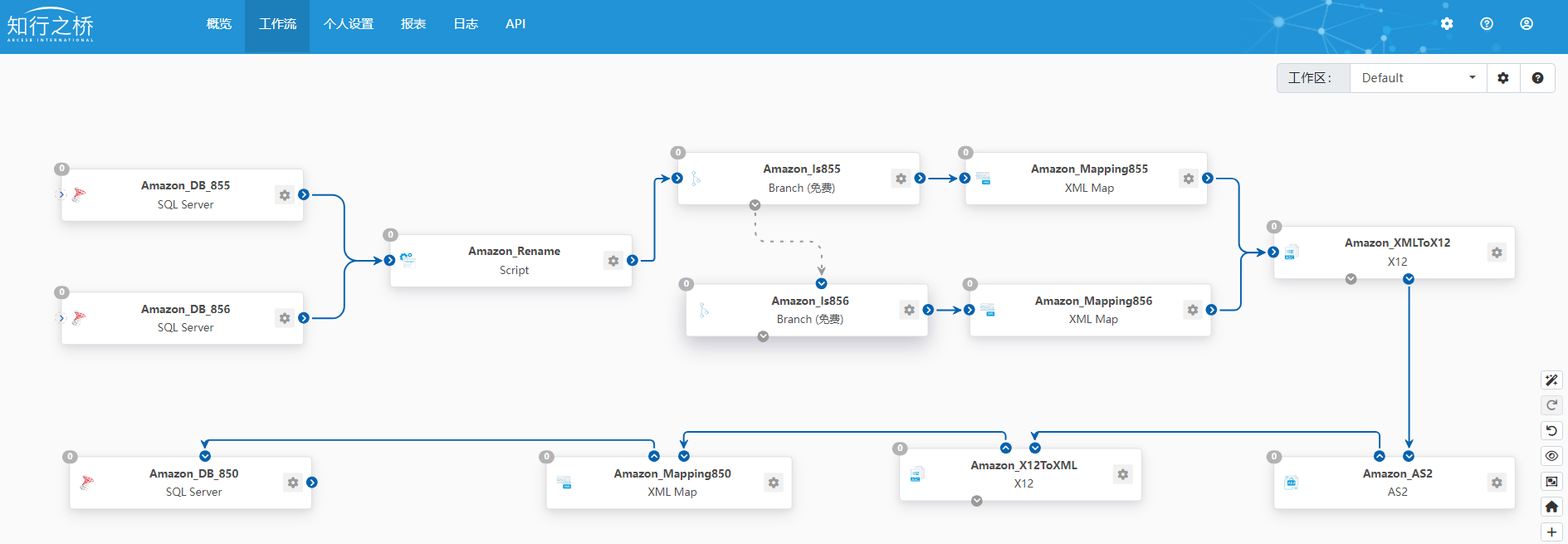Click the Script icon of Amazon_Rename
Viewport: 1568px width, 544px height.
click(x=408, y=260)
